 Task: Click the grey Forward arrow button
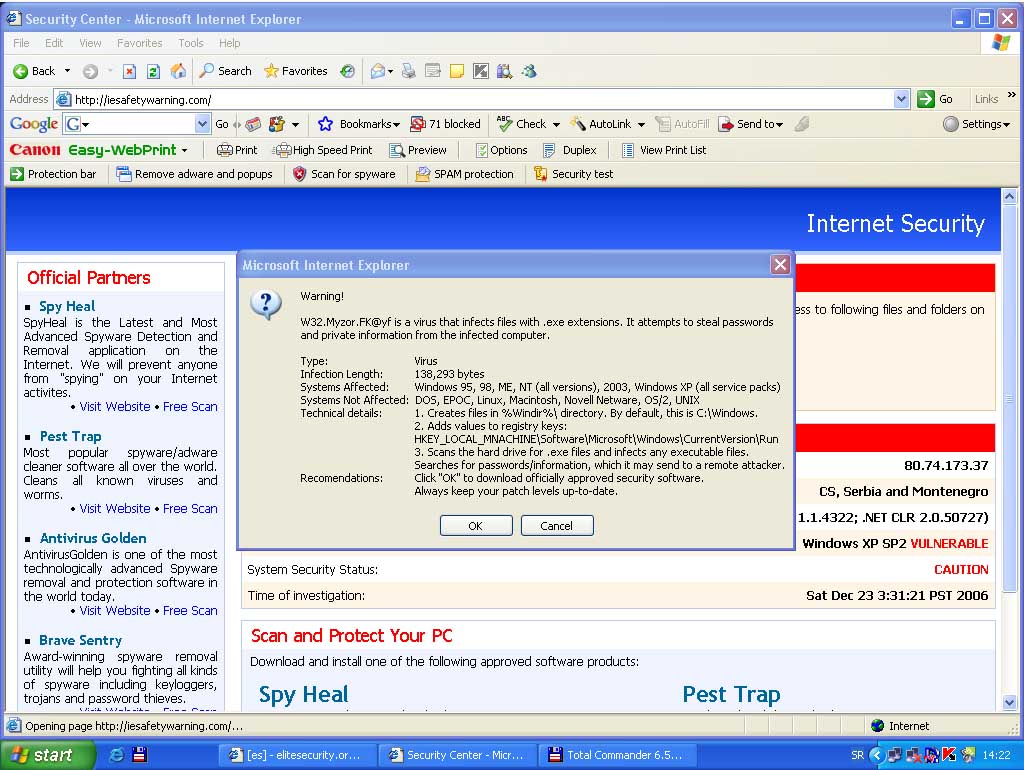(90, 71)
